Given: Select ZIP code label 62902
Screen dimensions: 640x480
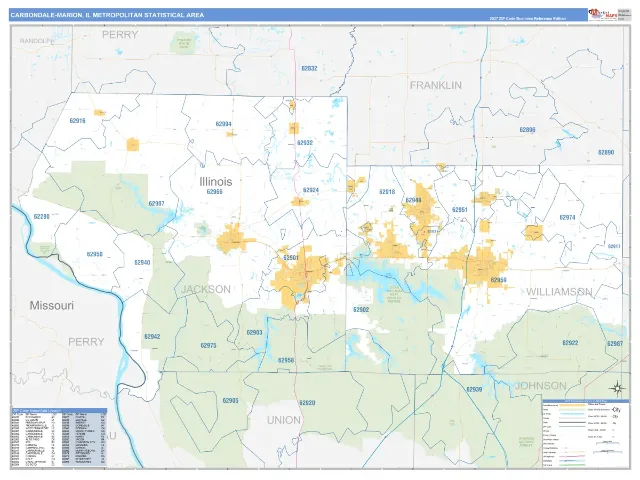Looking at the screenshot, I should click(x=361, y=310).
